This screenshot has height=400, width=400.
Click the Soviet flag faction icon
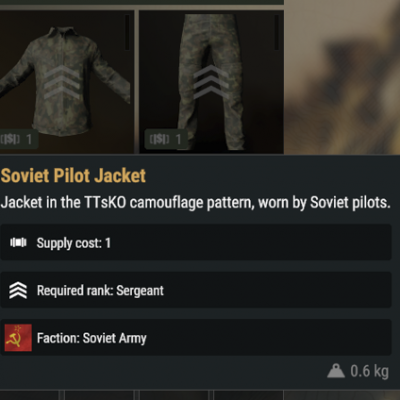(x=18, y=338)
